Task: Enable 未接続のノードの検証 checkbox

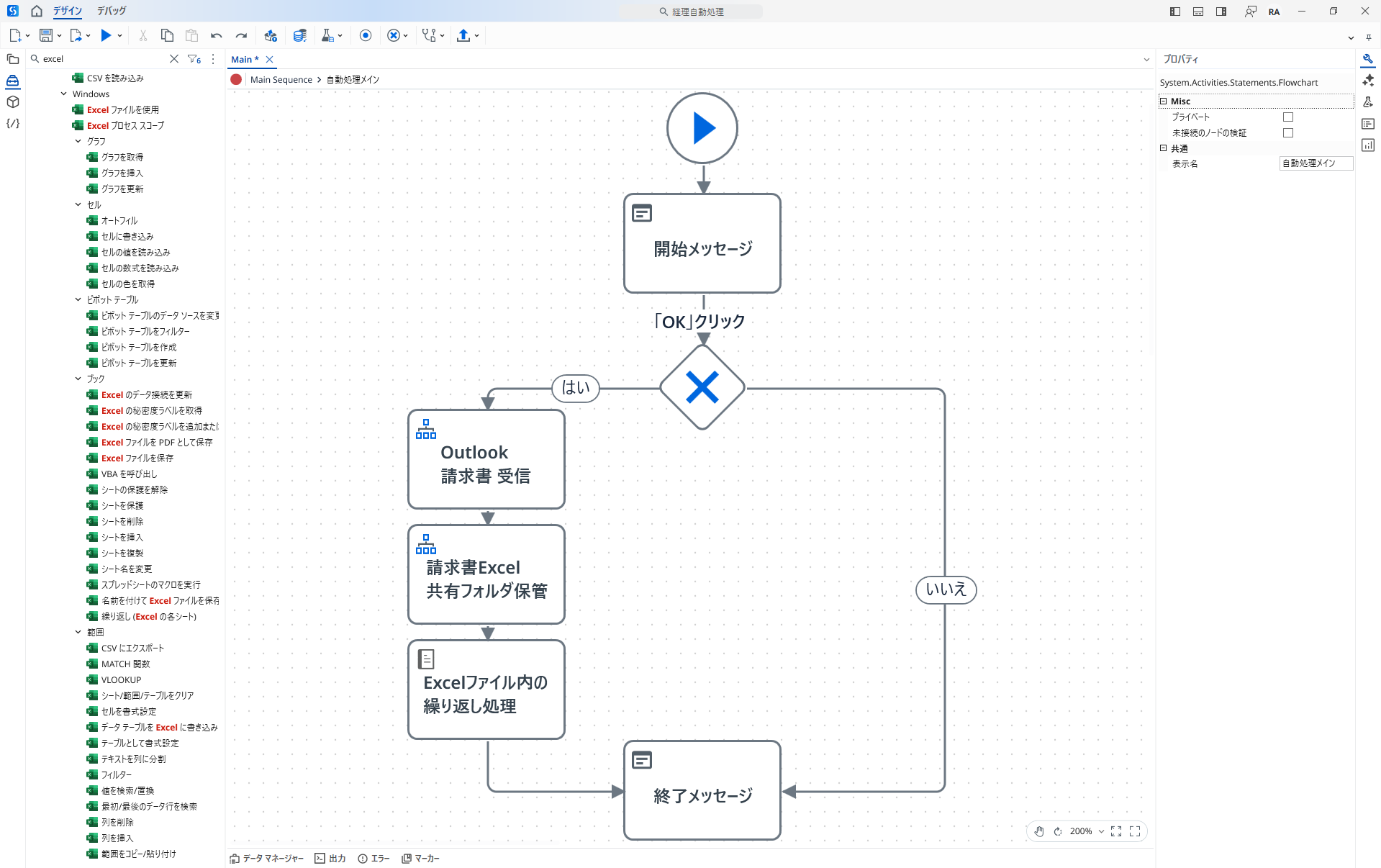Action: pyautogui.click(x=1287, y=132)
